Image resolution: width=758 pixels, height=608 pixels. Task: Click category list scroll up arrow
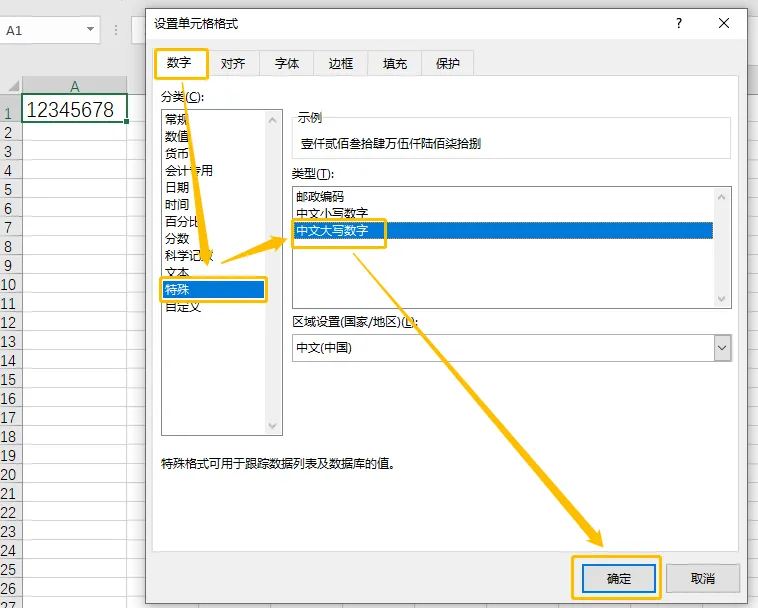tap(273, 120)
